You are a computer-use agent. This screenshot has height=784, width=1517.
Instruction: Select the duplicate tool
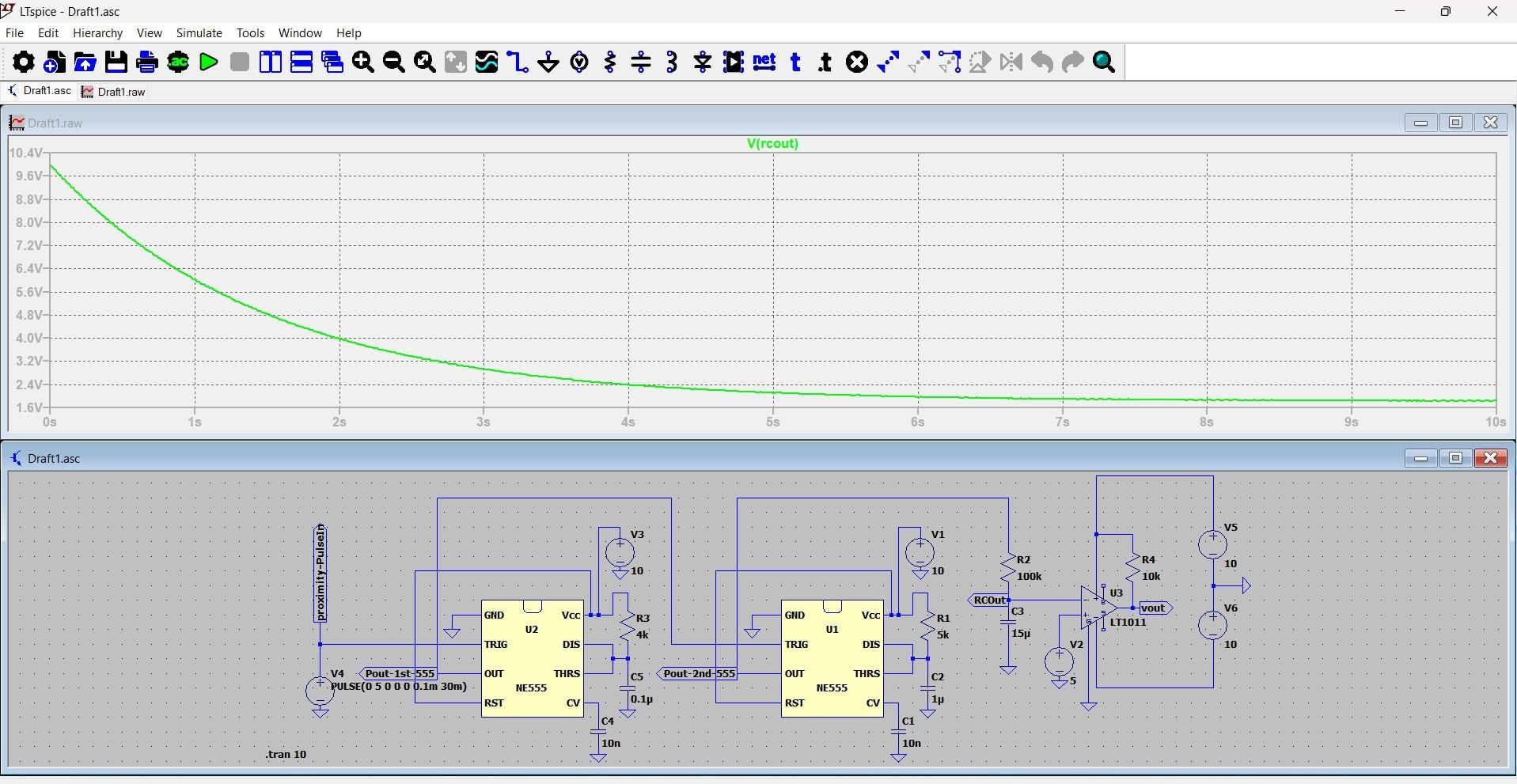[x=888, y=62]
